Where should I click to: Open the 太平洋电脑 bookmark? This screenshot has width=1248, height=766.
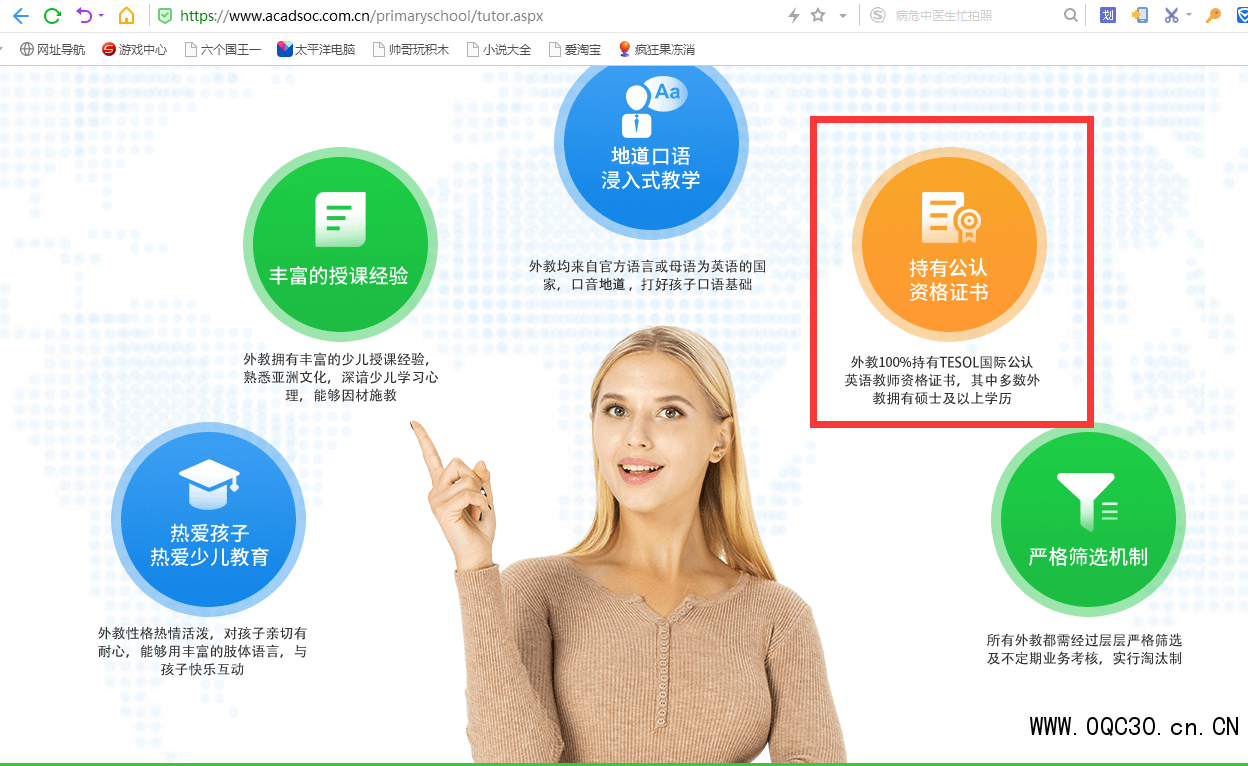pyautogui.click(x=316, y=49)
